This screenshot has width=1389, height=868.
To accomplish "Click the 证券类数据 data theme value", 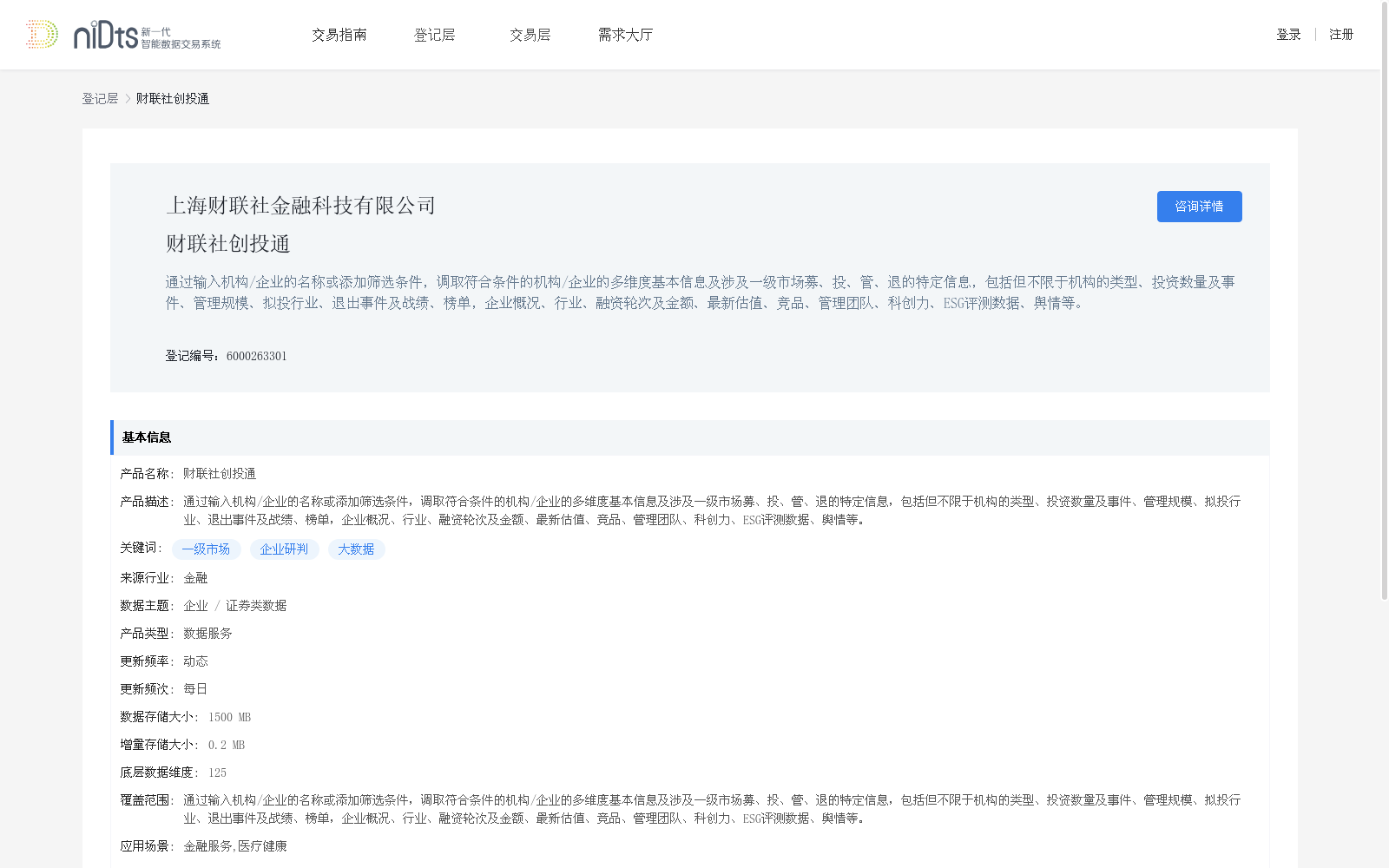I will [256, 606].
